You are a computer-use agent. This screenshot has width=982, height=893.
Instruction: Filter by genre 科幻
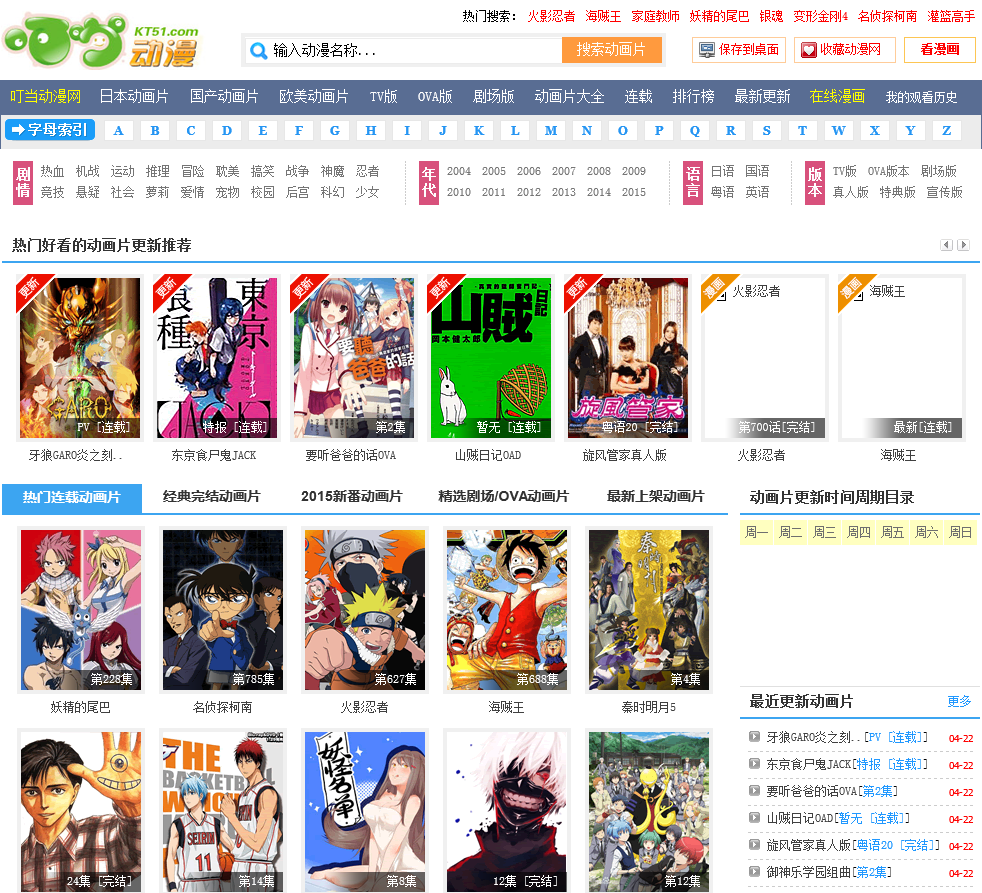pos(333,192)
